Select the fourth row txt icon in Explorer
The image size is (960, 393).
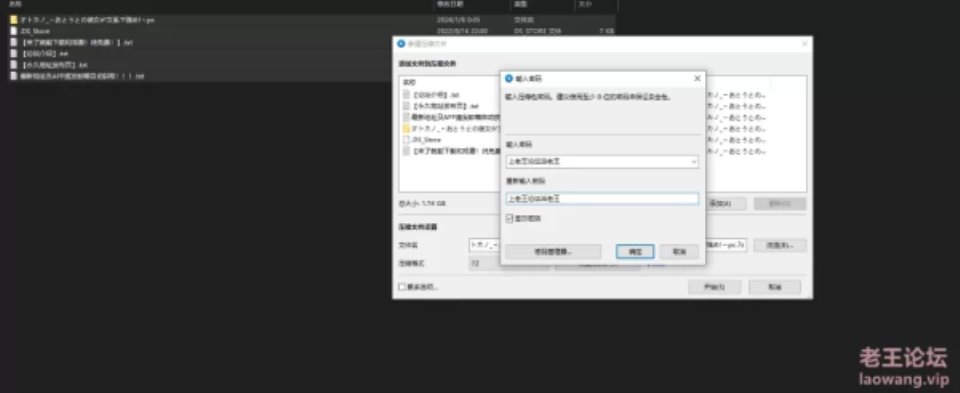pos(13,53)
